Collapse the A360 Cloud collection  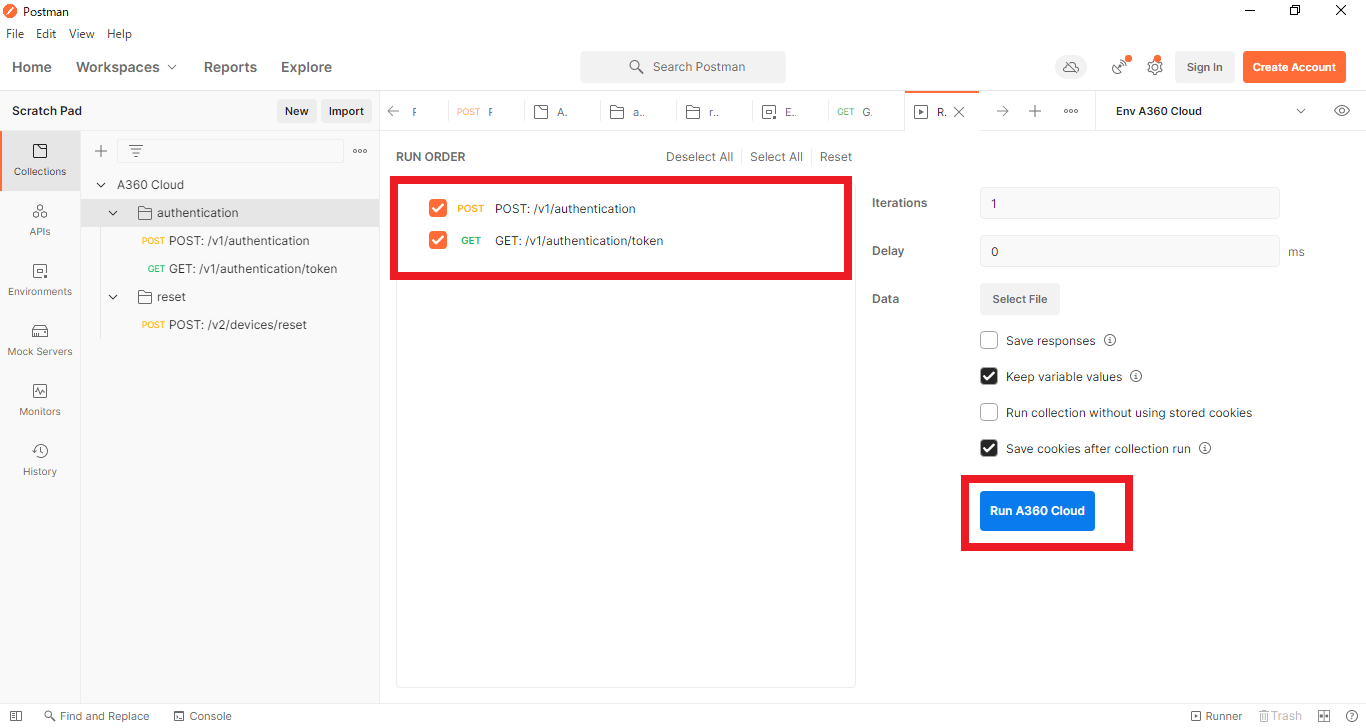pyautogui.click(x=101, y=185)
